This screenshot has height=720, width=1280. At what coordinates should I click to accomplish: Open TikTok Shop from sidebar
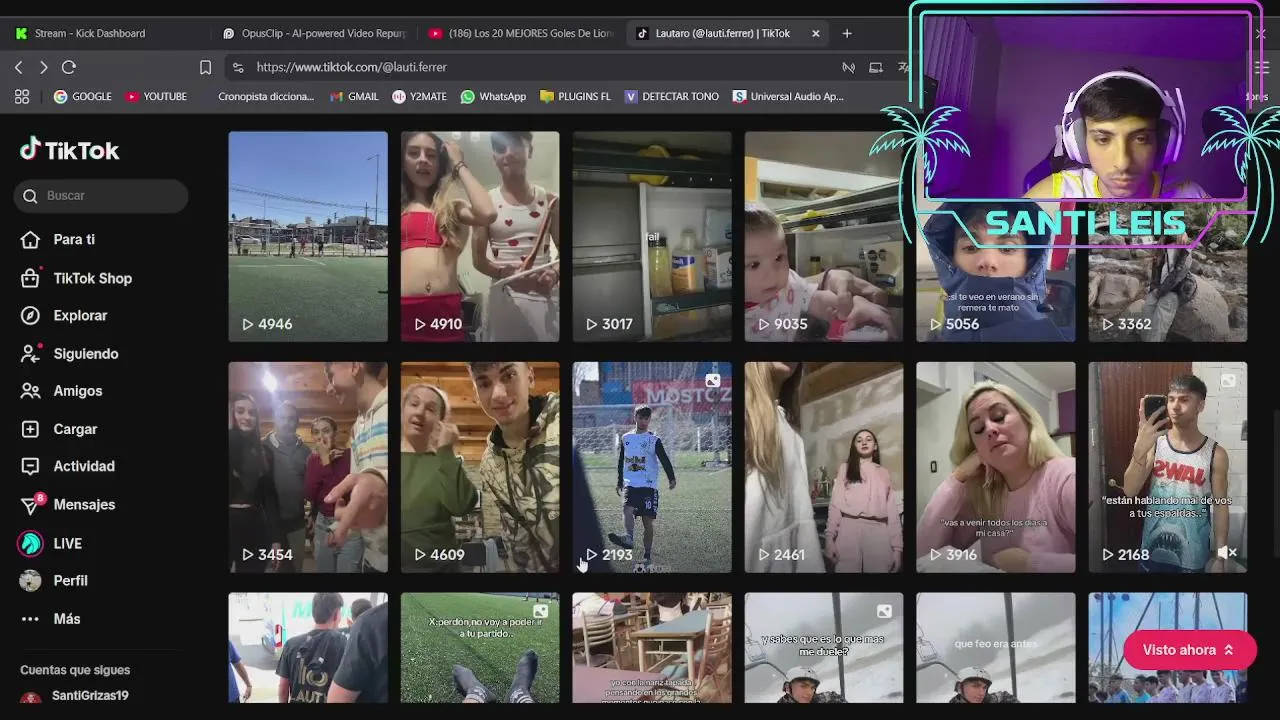76,278
